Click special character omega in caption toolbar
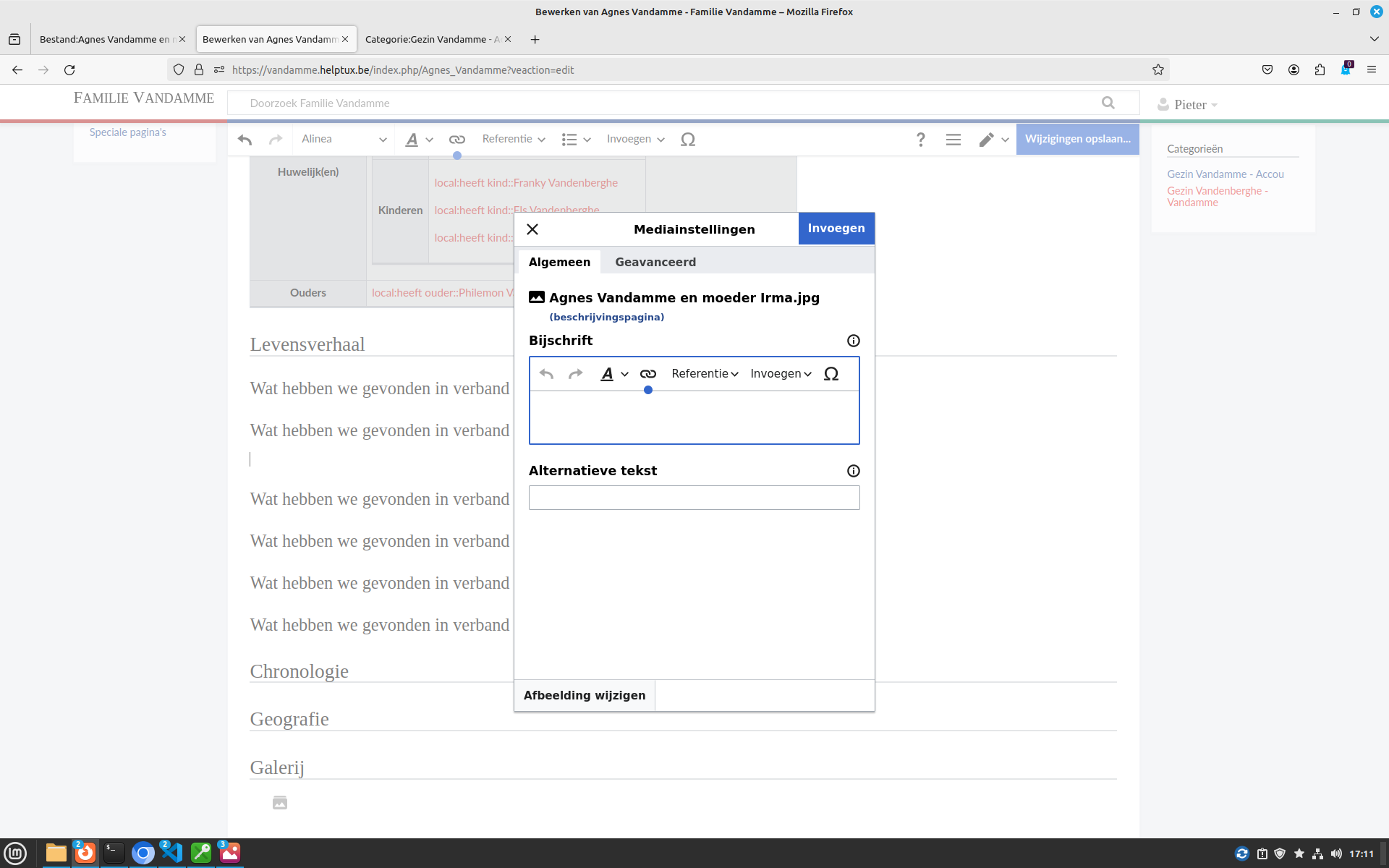Viewport: 1389px width, 868px height. coord(831,374)
